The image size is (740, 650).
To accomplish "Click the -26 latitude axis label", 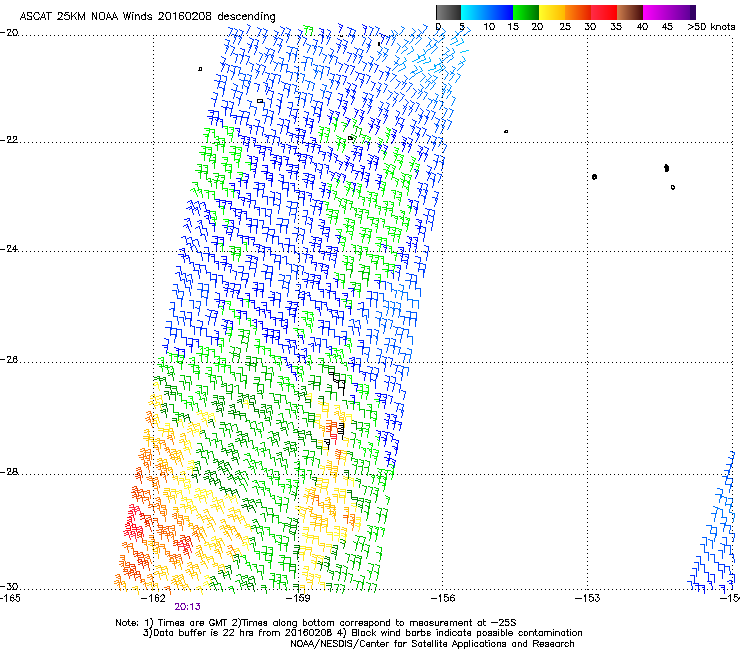I will pos(9,360).
